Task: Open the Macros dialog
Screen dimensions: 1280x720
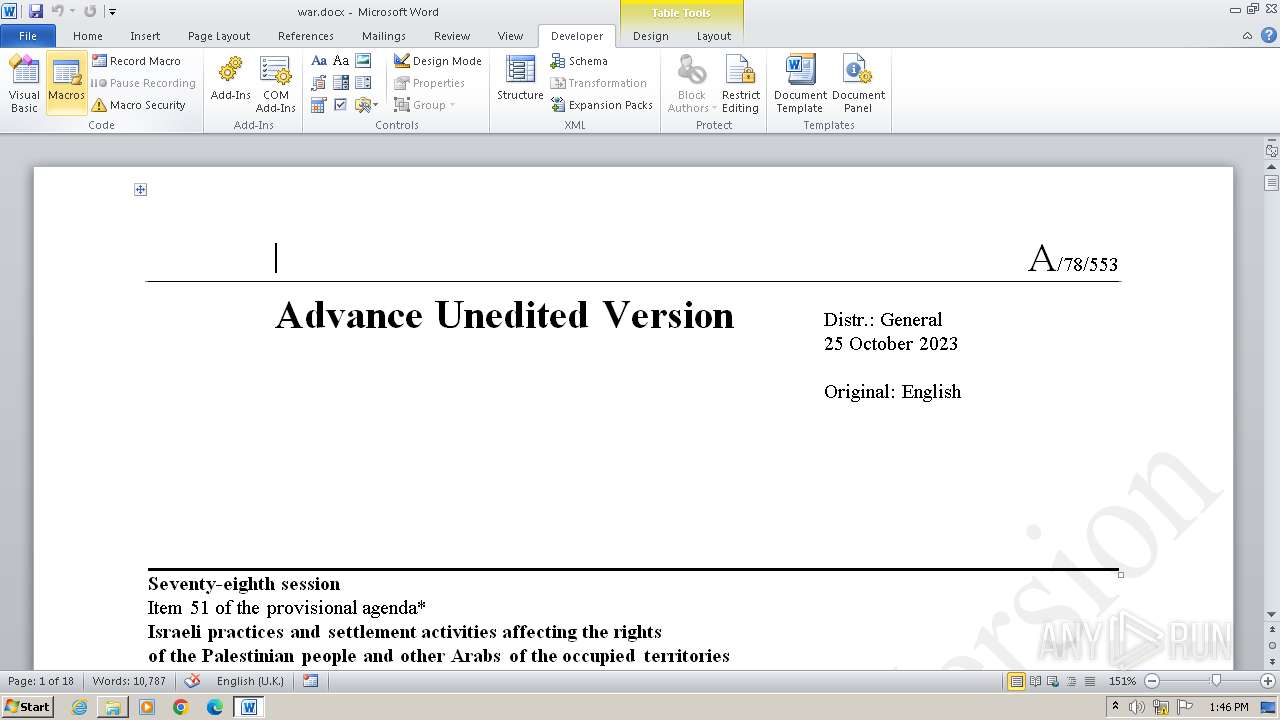Action: (66, 84)
